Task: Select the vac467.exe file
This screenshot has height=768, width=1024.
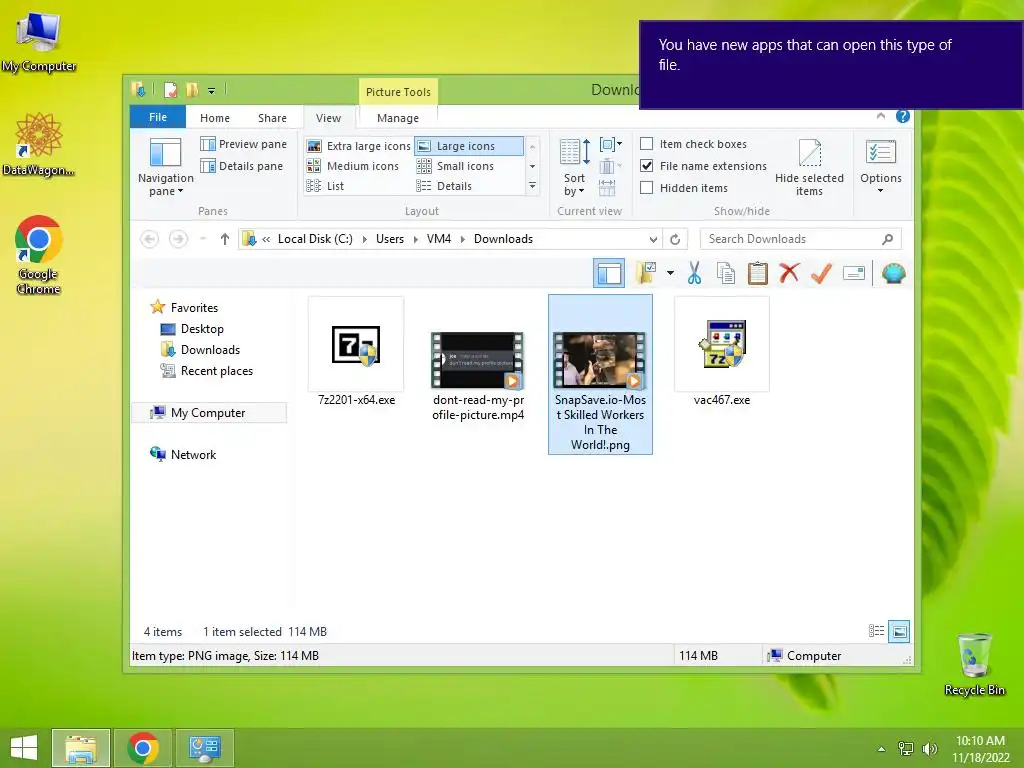Action: (722, 353)
